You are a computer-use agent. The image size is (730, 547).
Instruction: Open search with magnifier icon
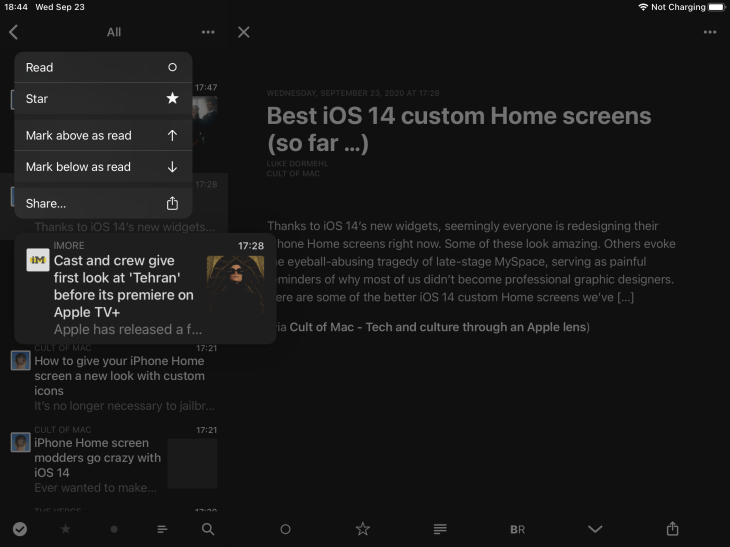click(x=208, y=529)
